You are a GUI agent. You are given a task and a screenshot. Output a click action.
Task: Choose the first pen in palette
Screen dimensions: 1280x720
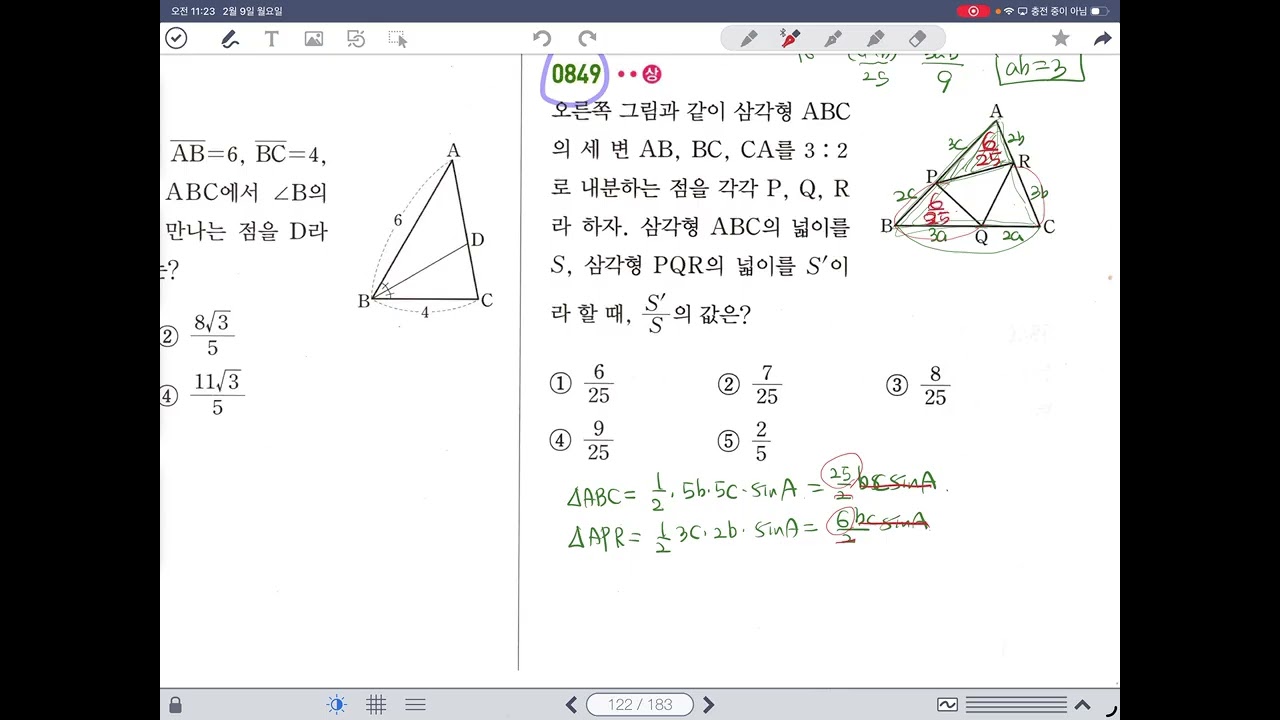[x=748, y=39]
